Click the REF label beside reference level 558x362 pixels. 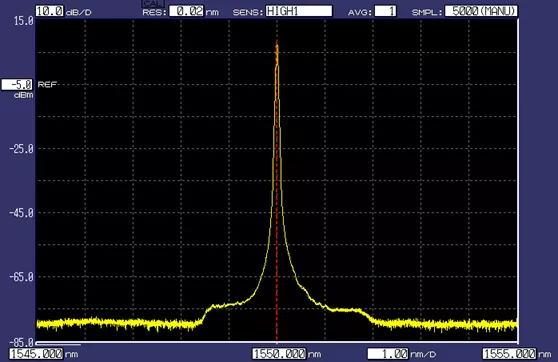click(47, 84)
